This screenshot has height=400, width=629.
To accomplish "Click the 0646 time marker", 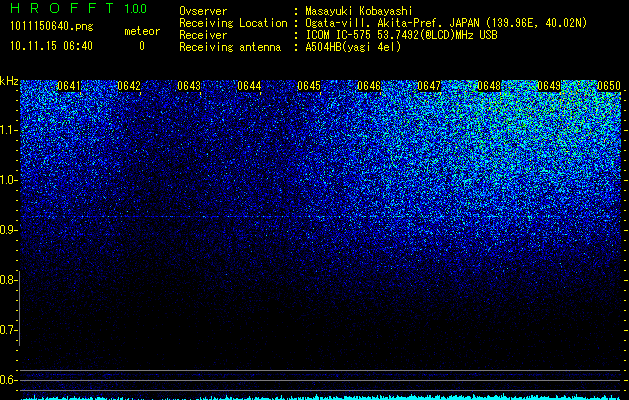I will (x=369, y=86).
